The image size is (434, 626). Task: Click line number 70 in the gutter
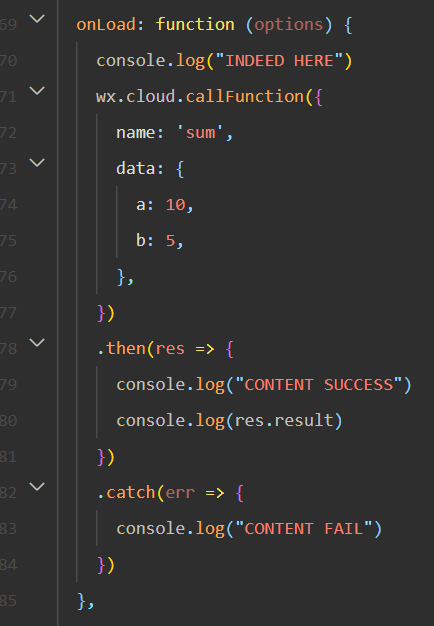coord(8,61)
